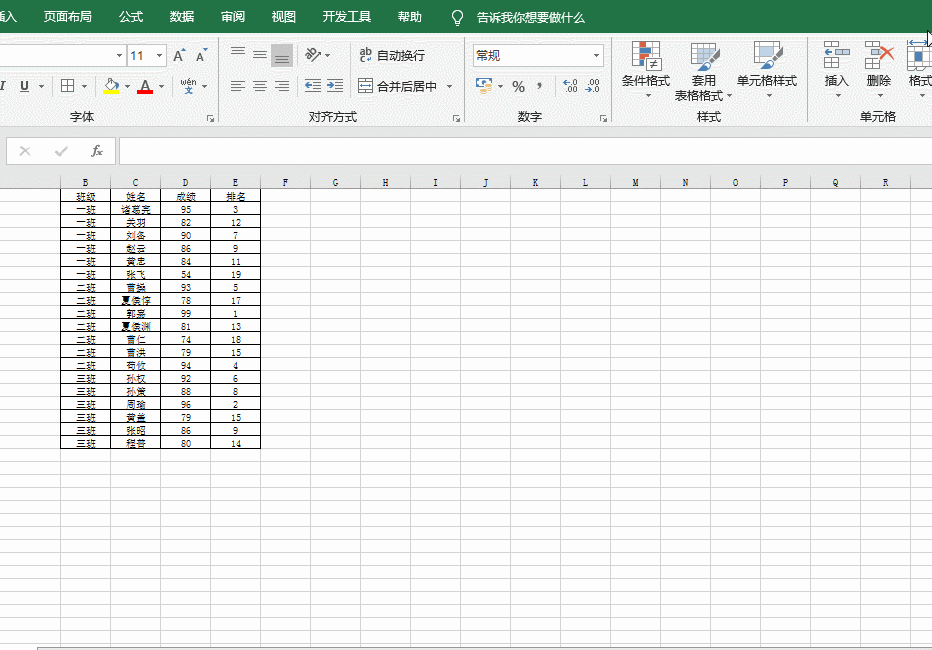Image resolution: width=932 pixels, height=650 pixels.
Task: Apply comma thousands separator style
Action: pyautogui.click(x=540, y=86)
